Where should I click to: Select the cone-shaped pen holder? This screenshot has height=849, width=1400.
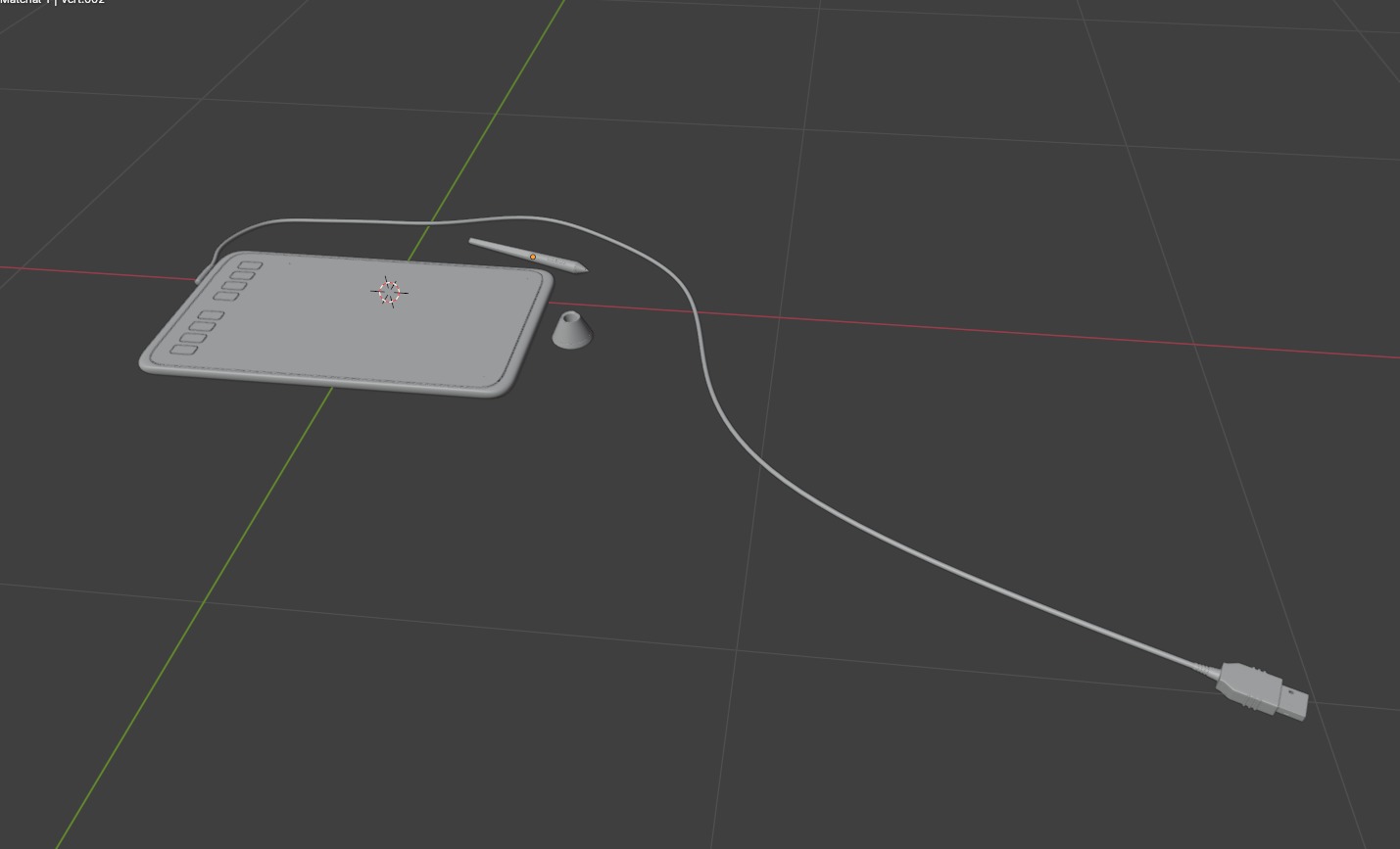click(572, 329)
